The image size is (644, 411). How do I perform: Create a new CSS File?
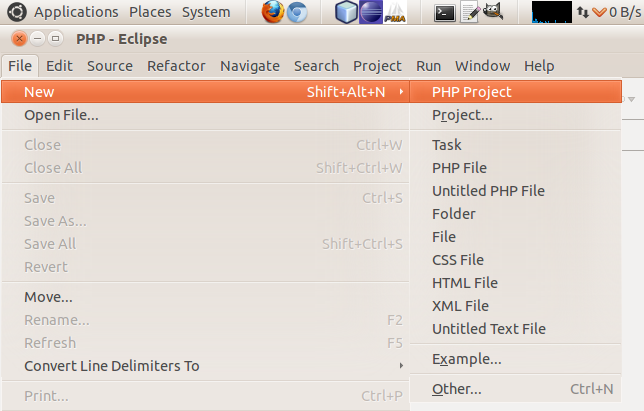[x=515, y=260]
